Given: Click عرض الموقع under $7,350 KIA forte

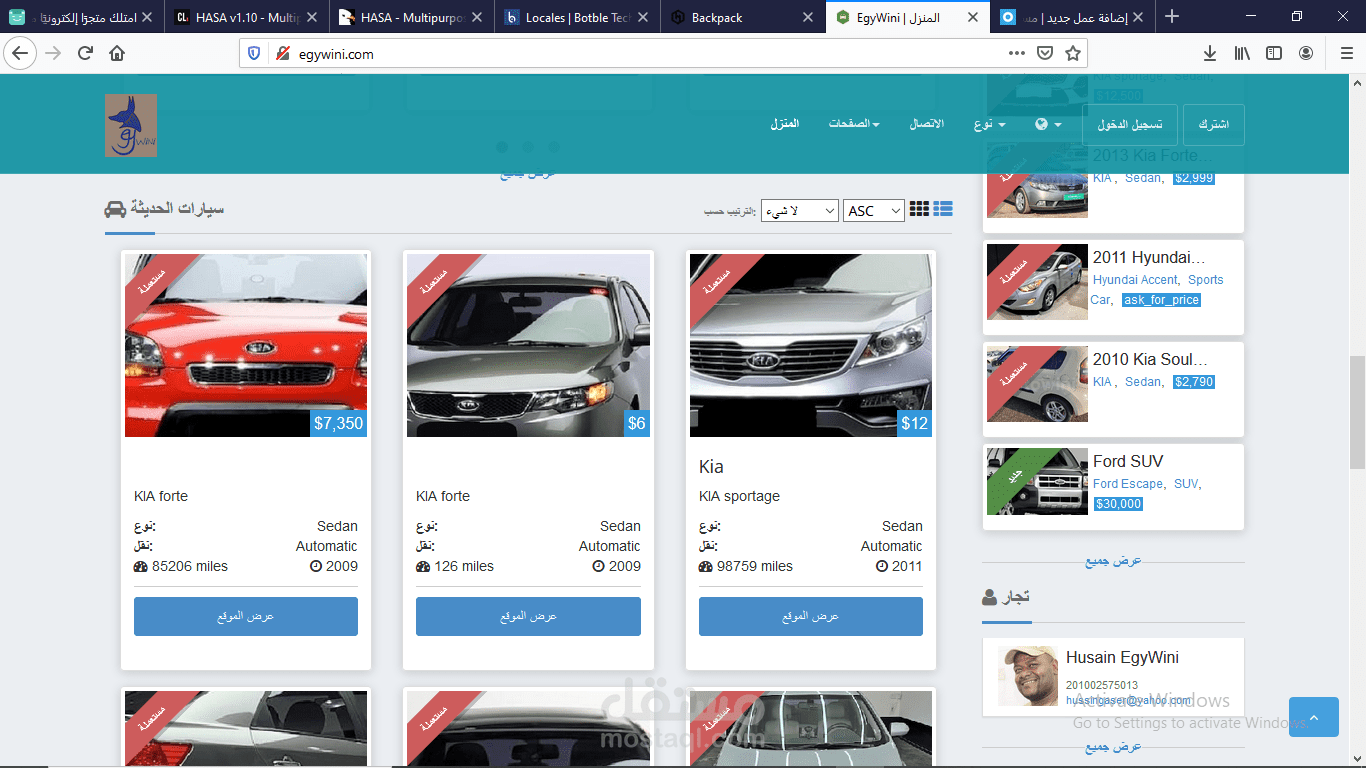Looking at the screenshot, I should coord(246,616).
